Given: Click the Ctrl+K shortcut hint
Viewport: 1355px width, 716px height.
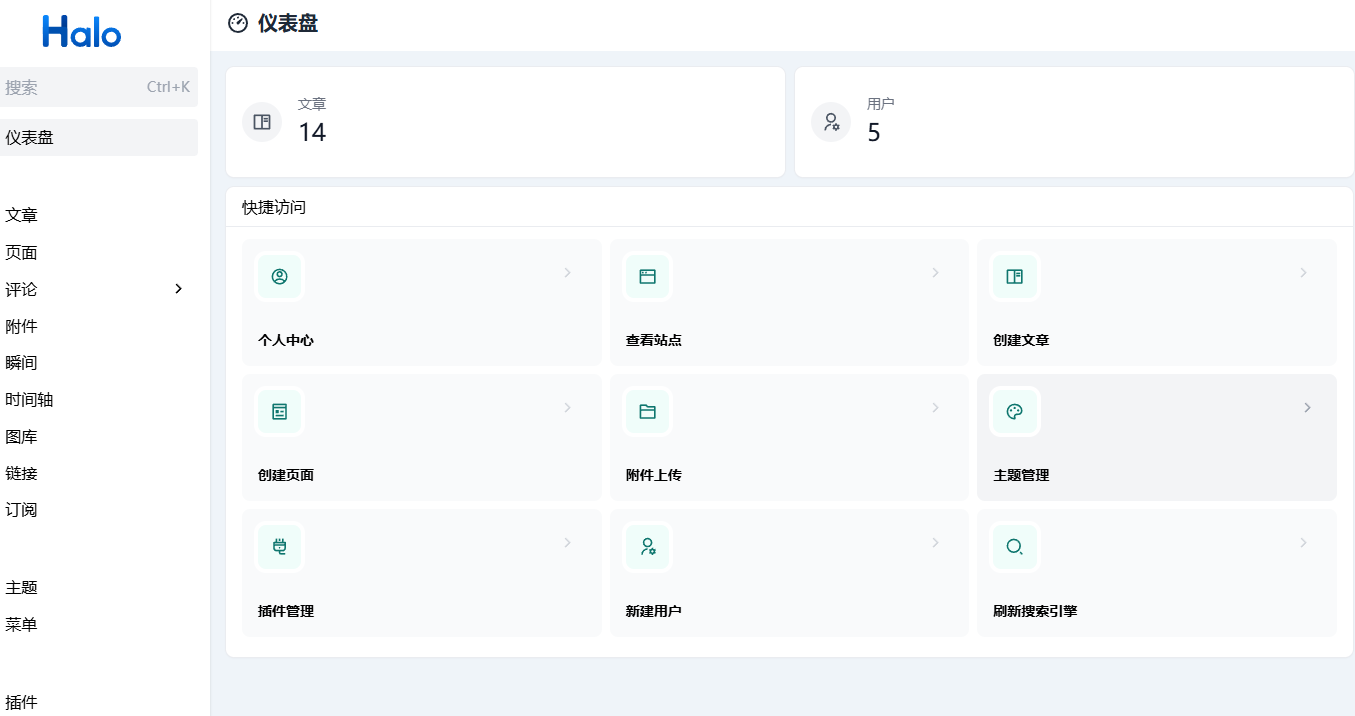Looking at the screenshot, I should (x=168, y=87).
